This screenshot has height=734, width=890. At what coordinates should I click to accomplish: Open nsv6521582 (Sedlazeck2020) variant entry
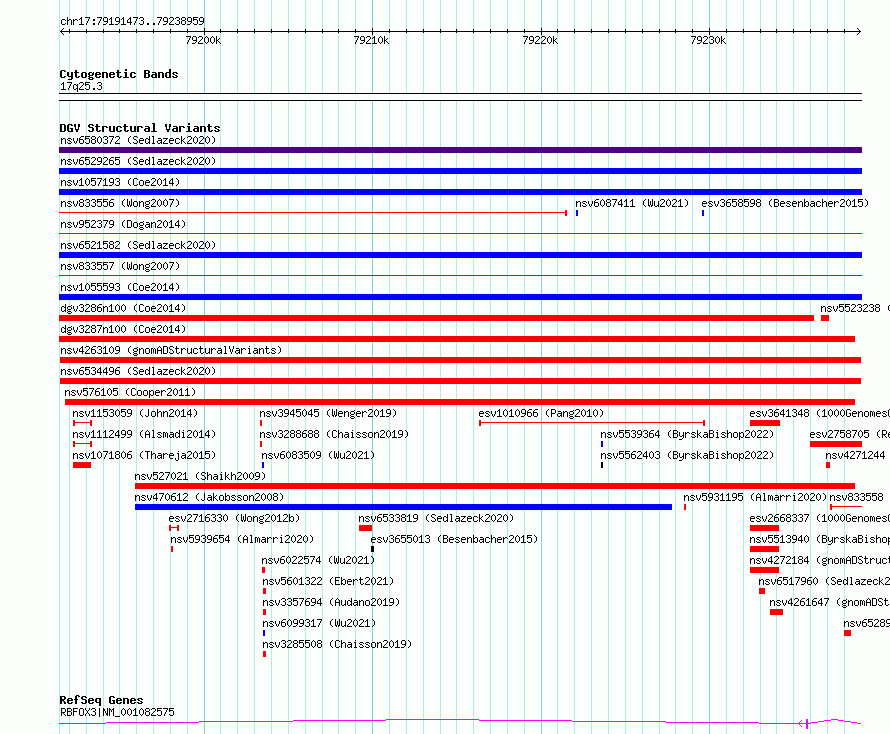[138, 245]
